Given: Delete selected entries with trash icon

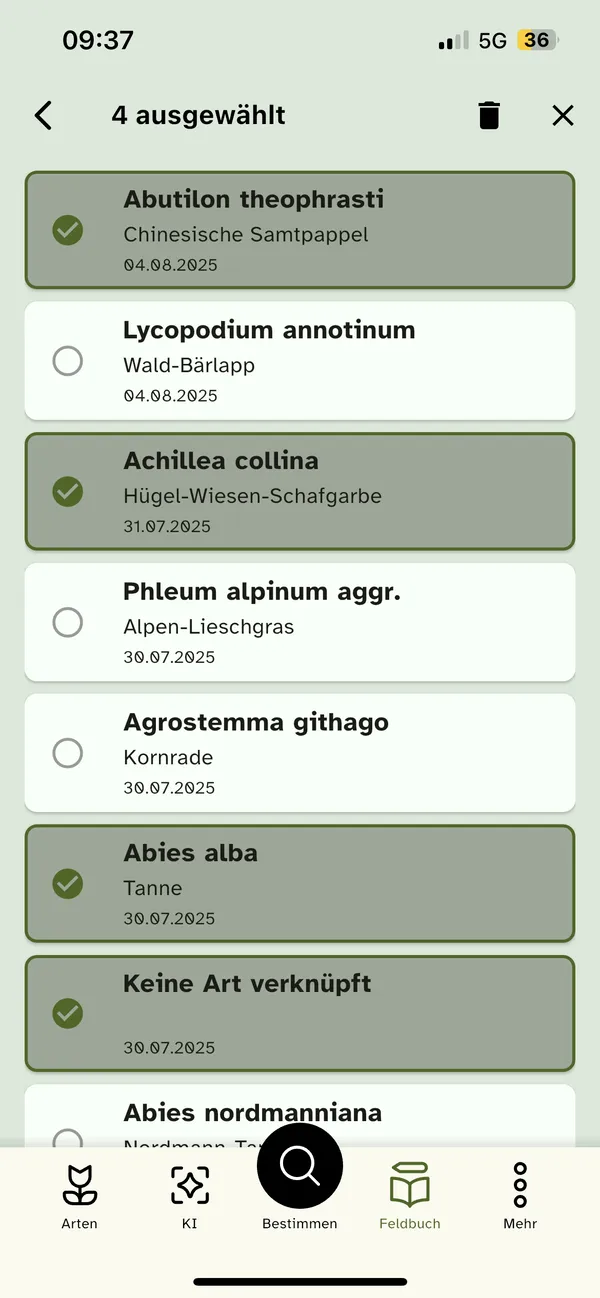Looking at the screenshot, I should [x=488, y=116].
